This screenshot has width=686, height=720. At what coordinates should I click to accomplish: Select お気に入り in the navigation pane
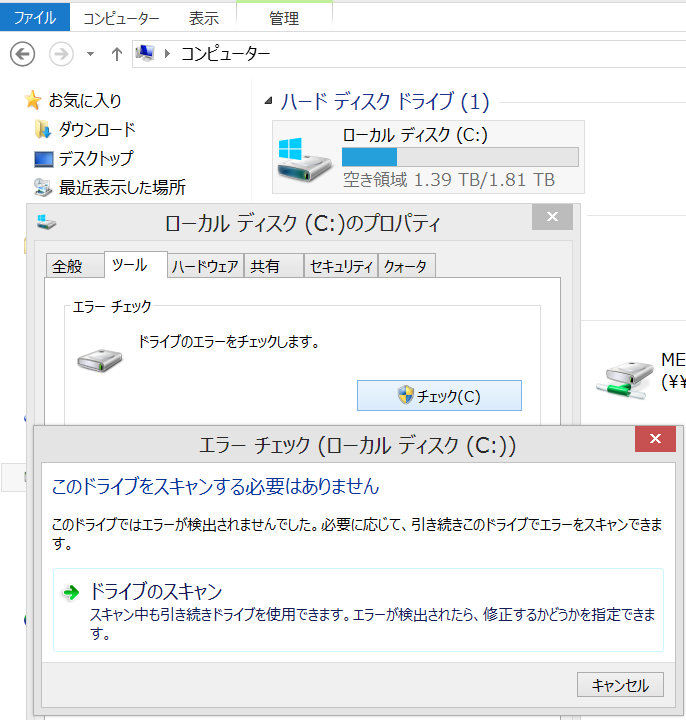click(x=85, y=101)
